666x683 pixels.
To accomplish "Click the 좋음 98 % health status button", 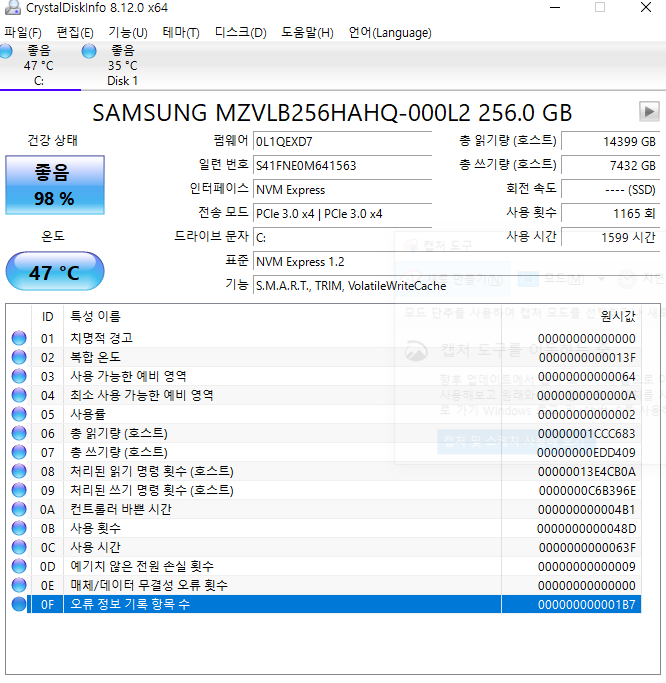I will point(55,185).
